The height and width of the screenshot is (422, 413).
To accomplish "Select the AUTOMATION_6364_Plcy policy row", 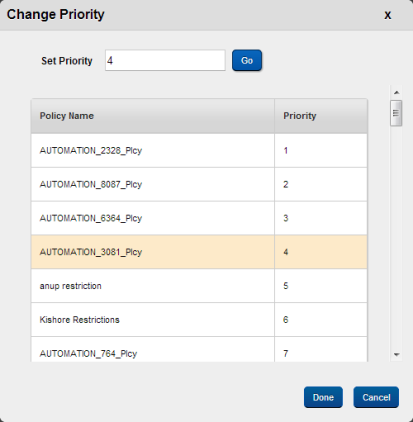I will click(x=199, y=218).
